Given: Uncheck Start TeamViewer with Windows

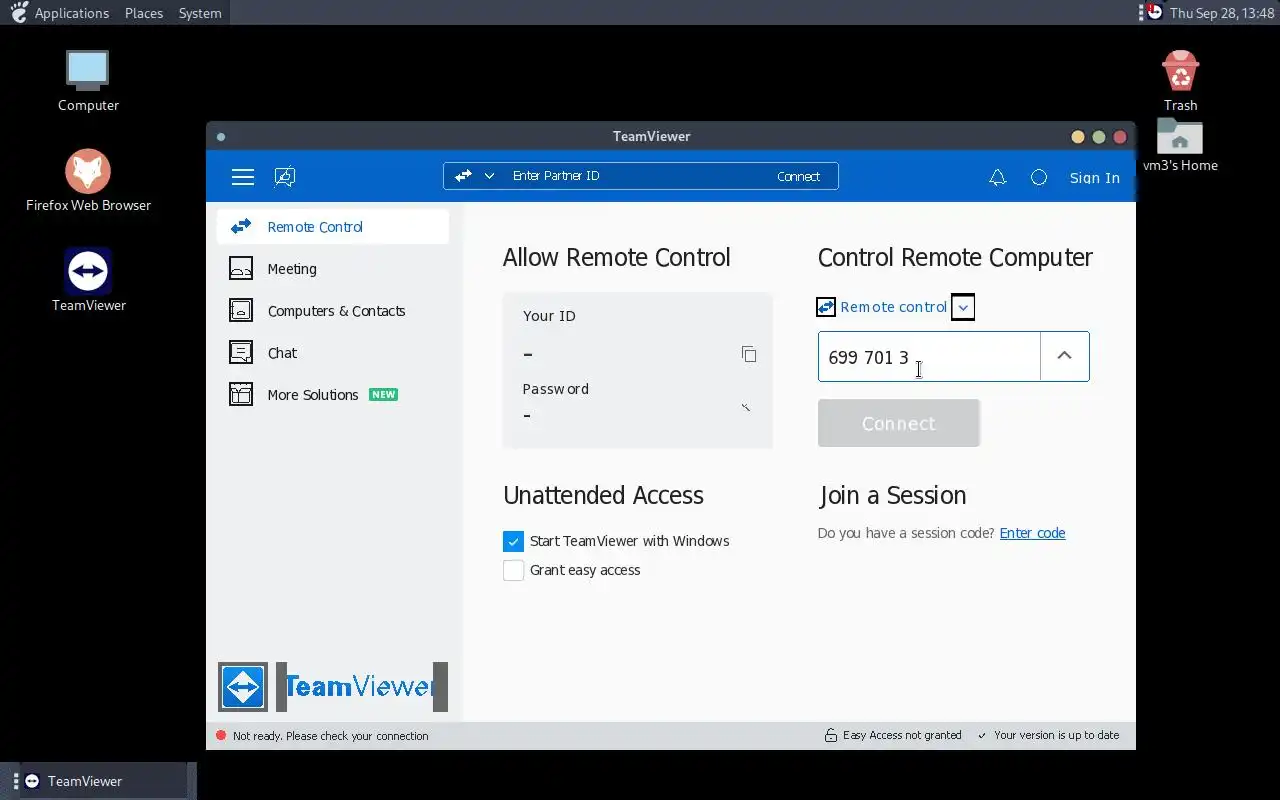Looking at the screenshot, I should (513, 541).
